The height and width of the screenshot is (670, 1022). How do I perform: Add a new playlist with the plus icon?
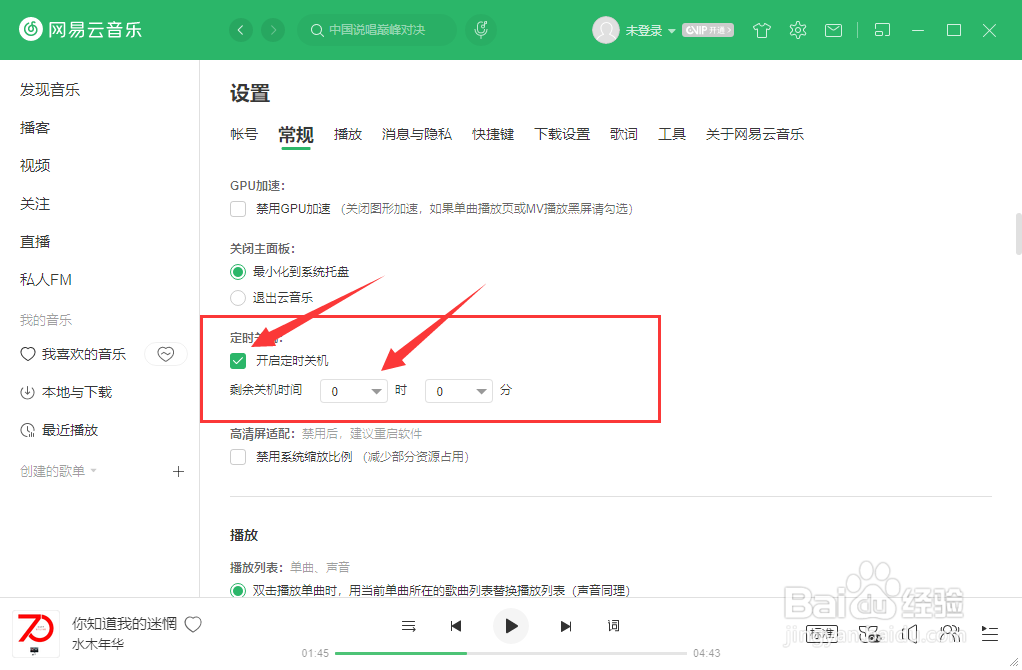[179, 471]
